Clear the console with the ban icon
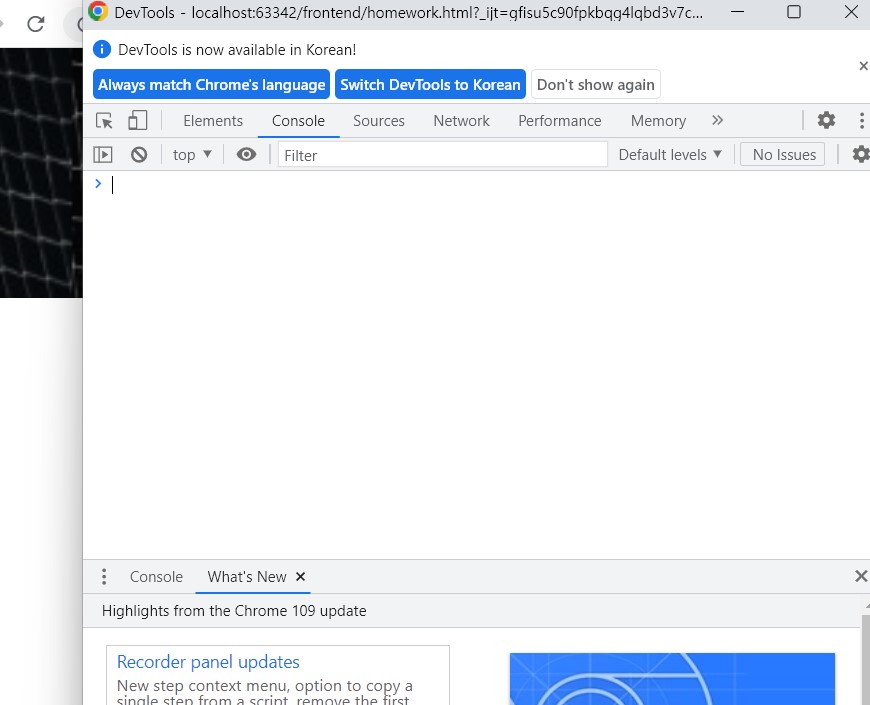Screen dimensions: 870x705 (139, 154)
